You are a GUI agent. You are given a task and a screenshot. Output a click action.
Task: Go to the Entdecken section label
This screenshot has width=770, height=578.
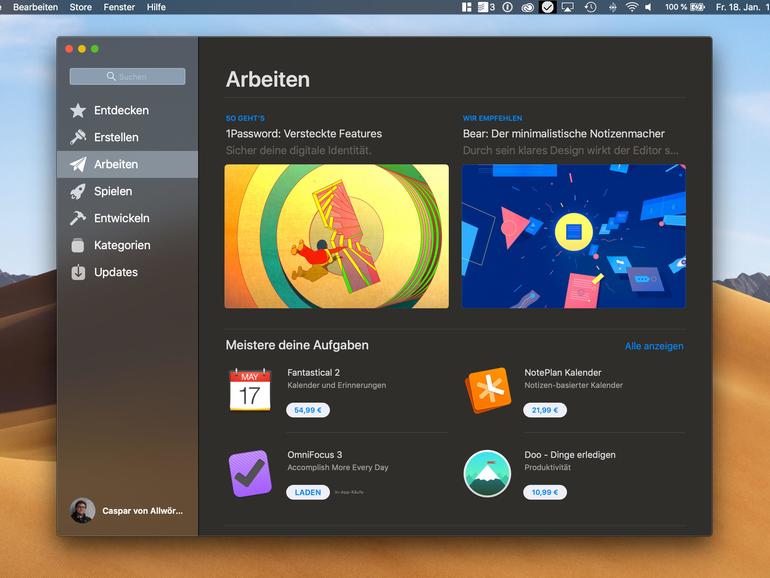click(121, 110)
